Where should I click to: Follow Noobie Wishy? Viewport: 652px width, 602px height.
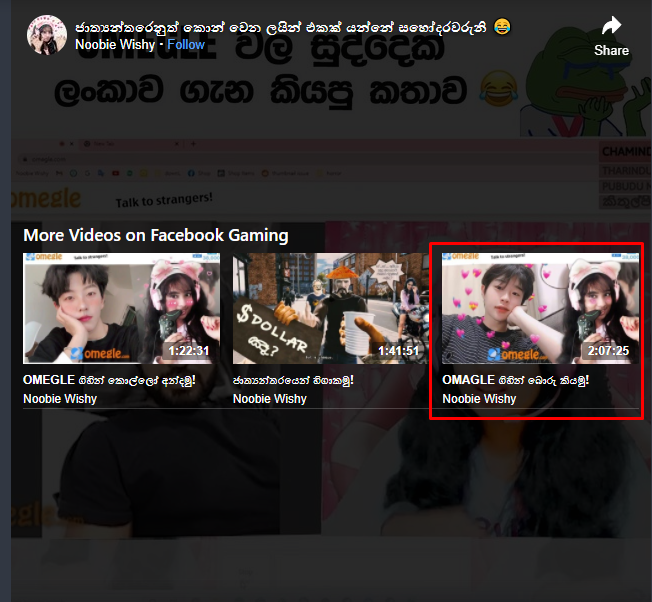click(186, 44)
